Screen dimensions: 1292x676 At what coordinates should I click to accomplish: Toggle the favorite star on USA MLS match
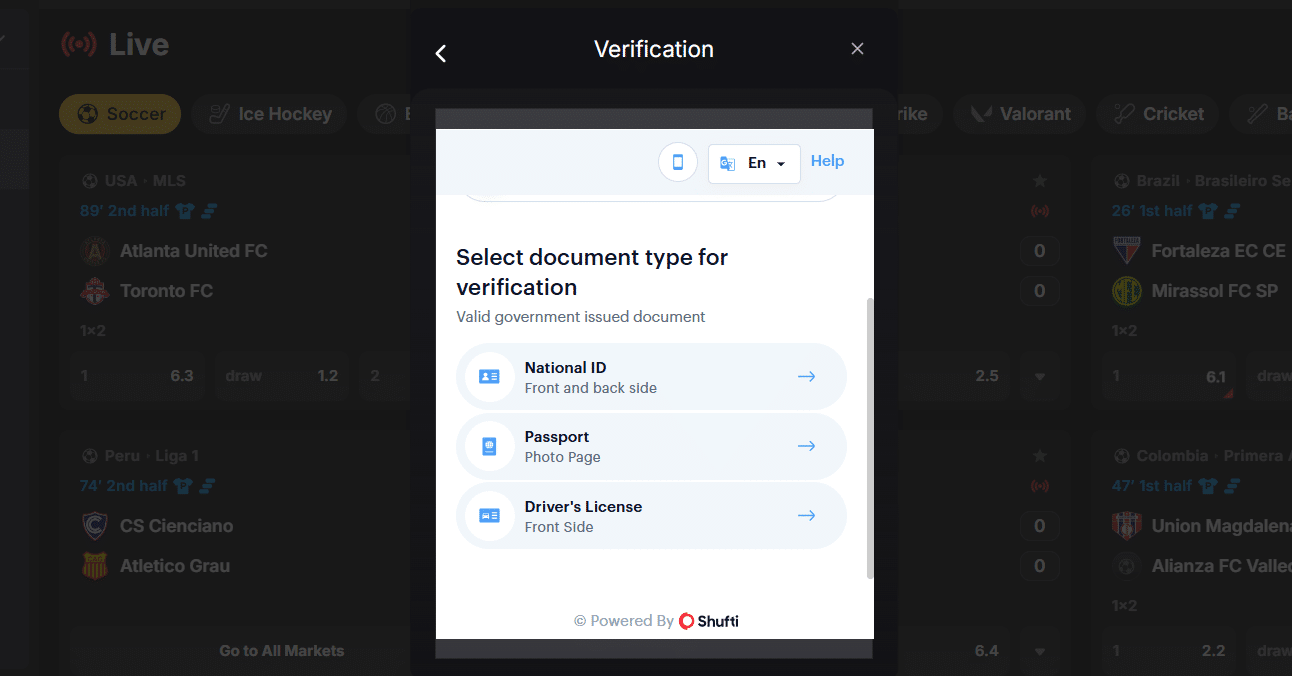1039,180
